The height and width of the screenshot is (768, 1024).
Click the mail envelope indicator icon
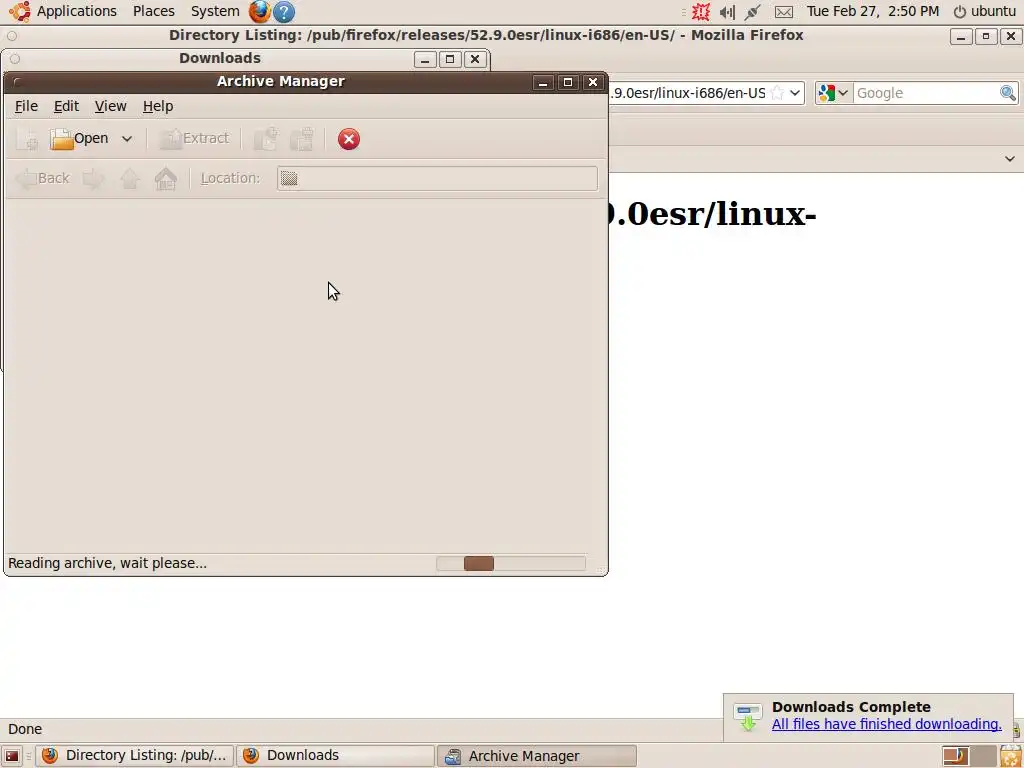pyautogui.click(x=784, y=12)
